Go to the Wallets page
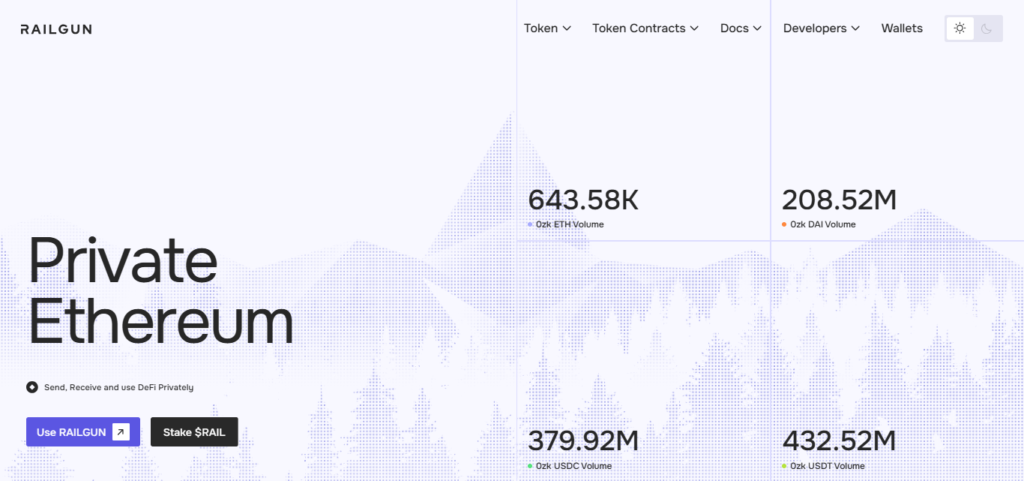The width and height of the screenshot is (1024, 481). click(902, 29)
